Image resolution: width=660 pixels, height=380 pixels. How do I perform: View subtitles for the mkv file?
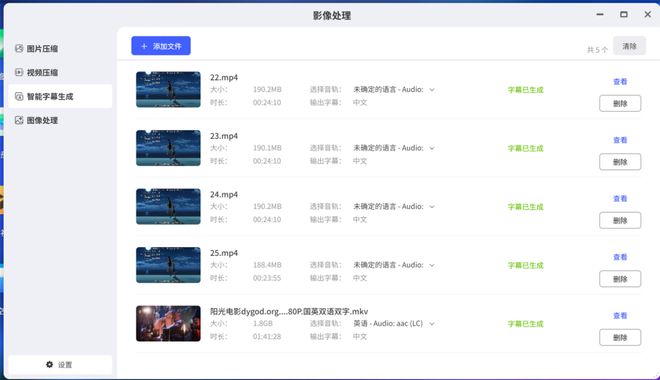pyautogui.click(x=620, y=316)
